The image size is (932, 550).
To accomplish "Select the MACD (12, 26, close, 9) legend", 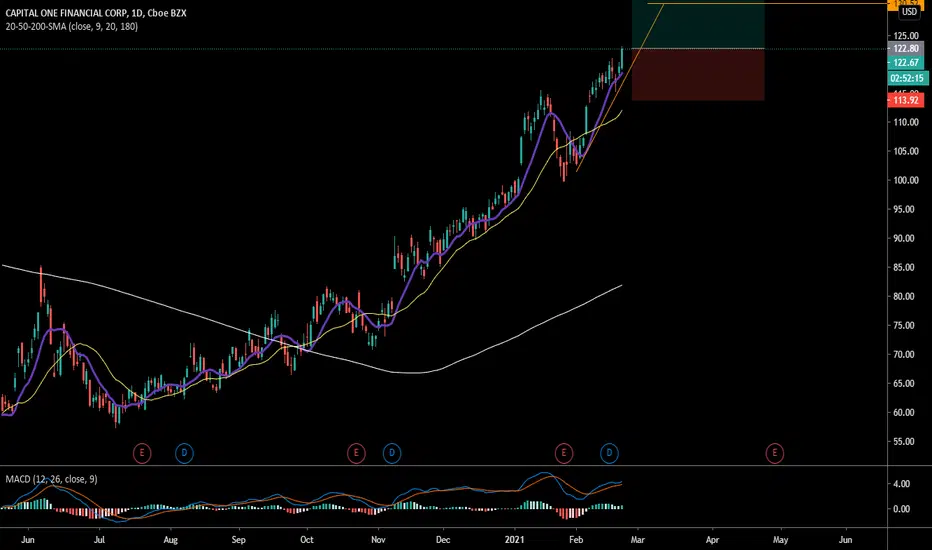I will click(x=52, y=479).
